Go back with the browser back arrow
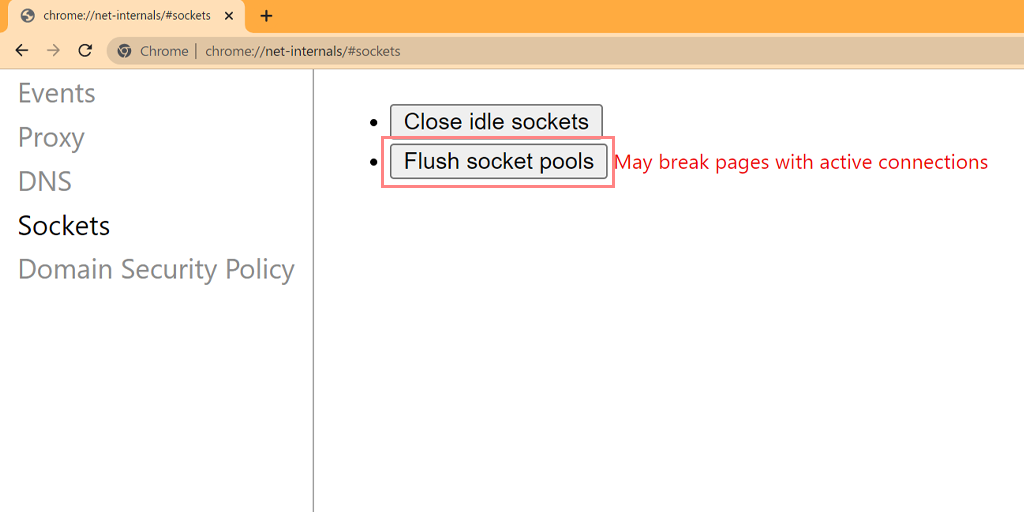The width and height of the screenshot is (1024, 512). point(22,51)
